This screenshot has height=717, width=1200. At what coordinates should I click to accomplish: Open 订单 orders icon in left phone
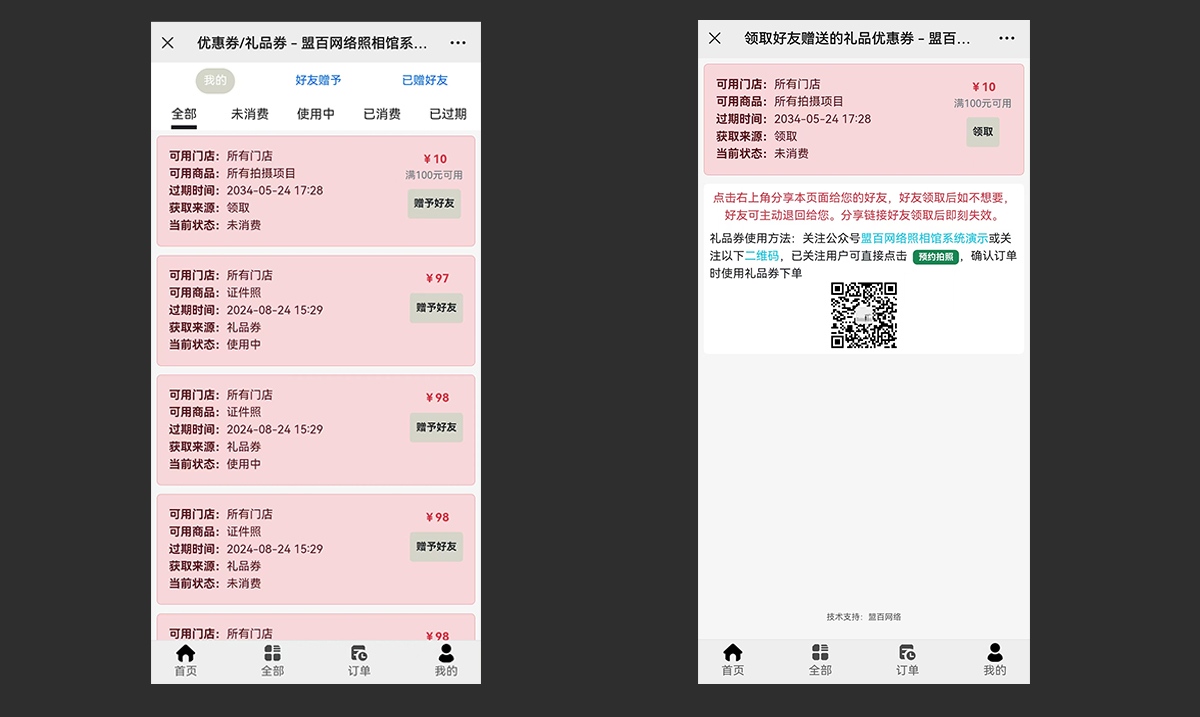(x=359, y=653)
